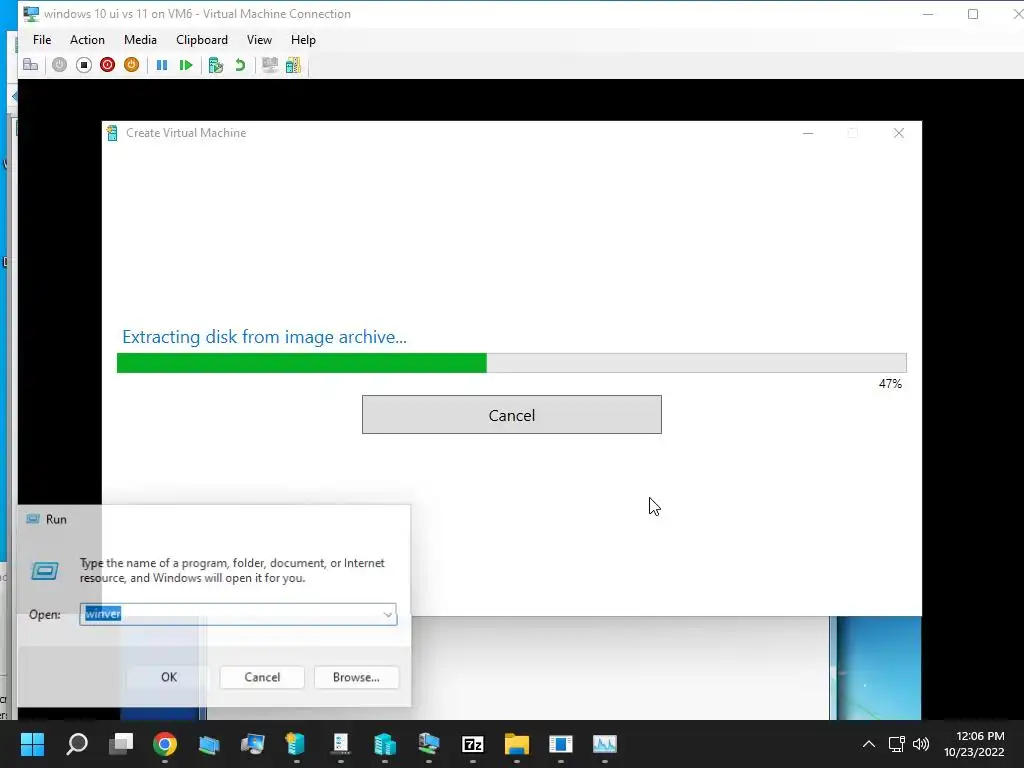The width and height of the screenshot is (1024, 768).
Task: Open the clock showing 12:06 PM
Action: point(974,744)
